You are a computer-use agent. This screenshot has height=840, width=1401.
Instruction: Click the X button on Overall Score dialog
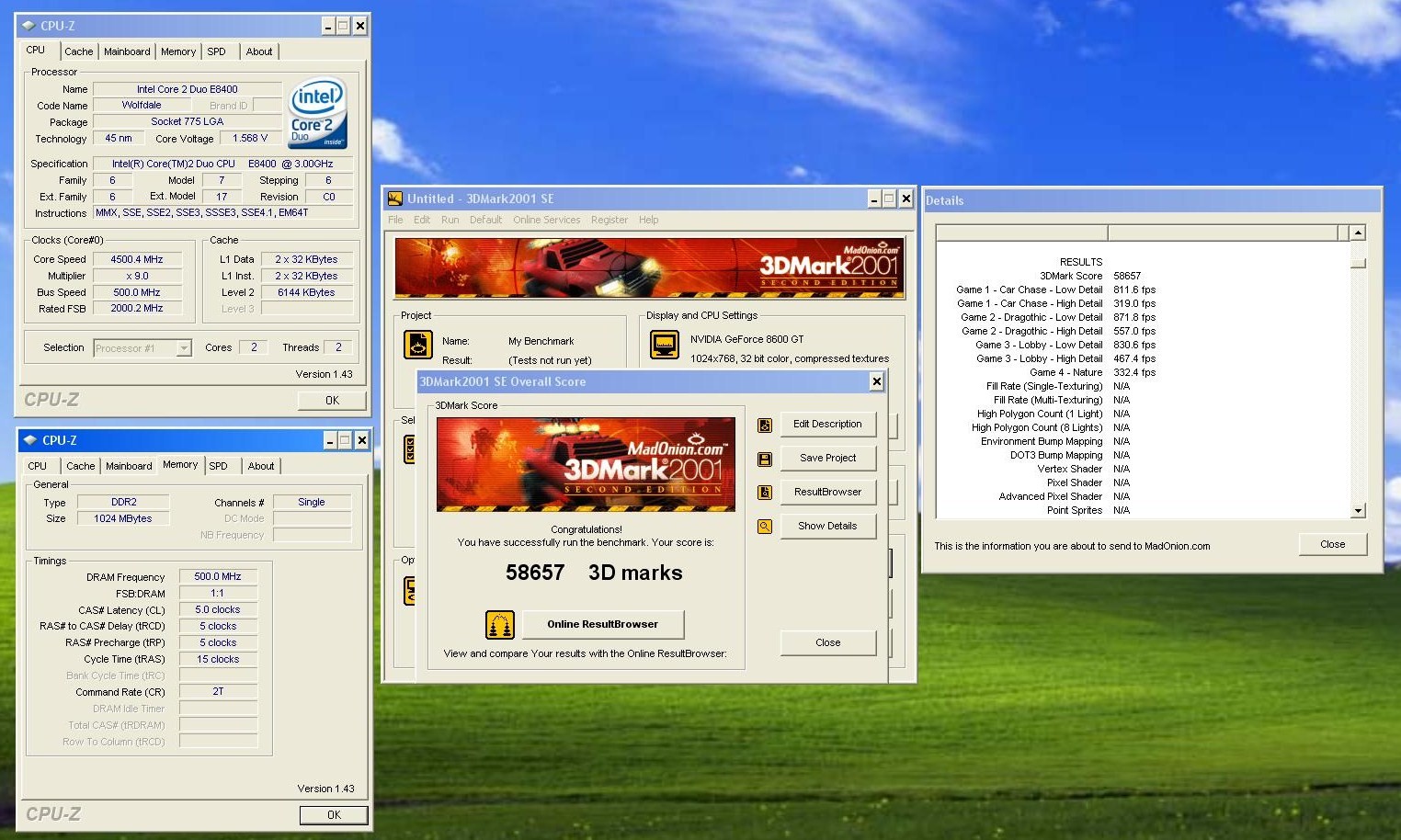click(876, 381)
